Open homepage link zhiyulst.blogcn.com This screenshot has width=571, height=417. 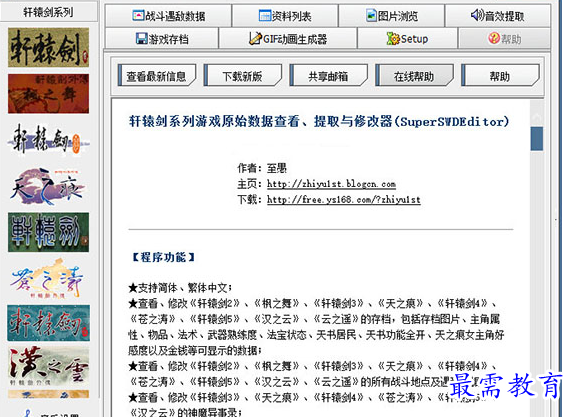point(331,184)
